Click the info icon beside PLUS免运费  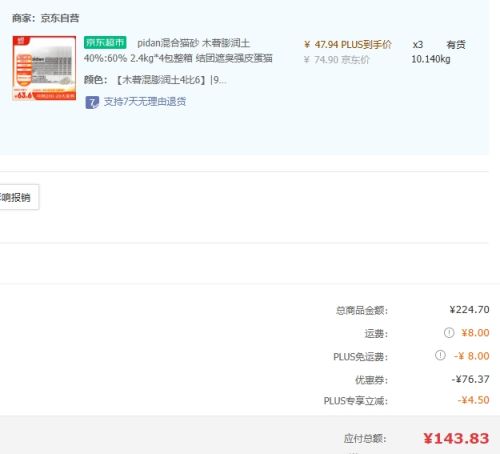(x=440, y=355)
